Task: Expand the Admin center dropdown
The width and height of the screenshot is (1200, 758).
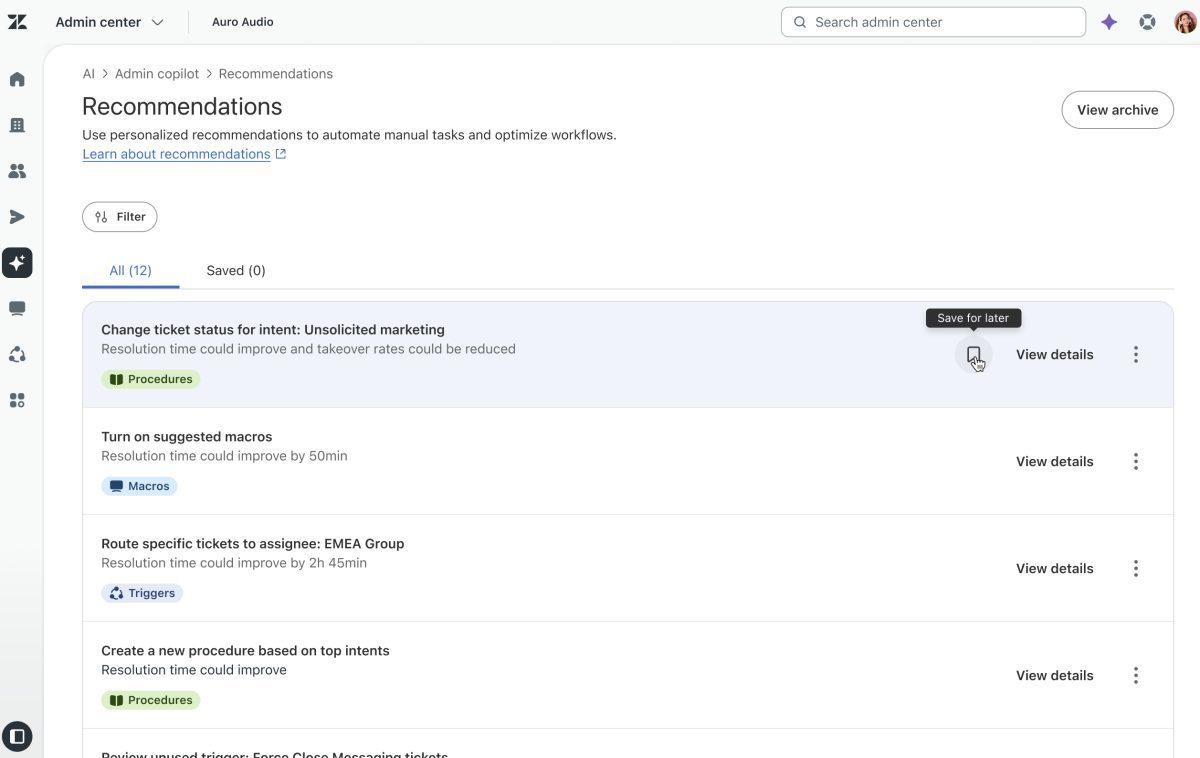Action: tap(109, 22)
